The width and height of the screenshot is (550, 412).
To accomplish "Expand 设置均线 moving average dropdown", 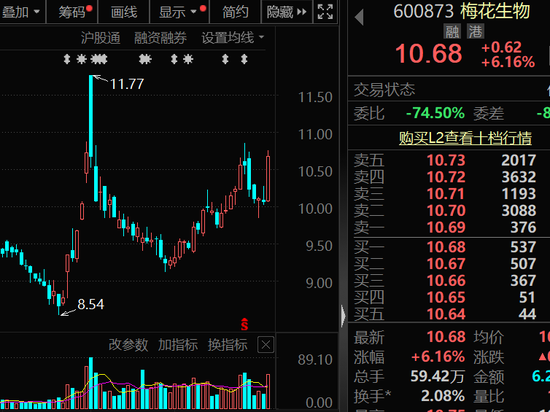I will pyautogui.click(x=233, y=38).
